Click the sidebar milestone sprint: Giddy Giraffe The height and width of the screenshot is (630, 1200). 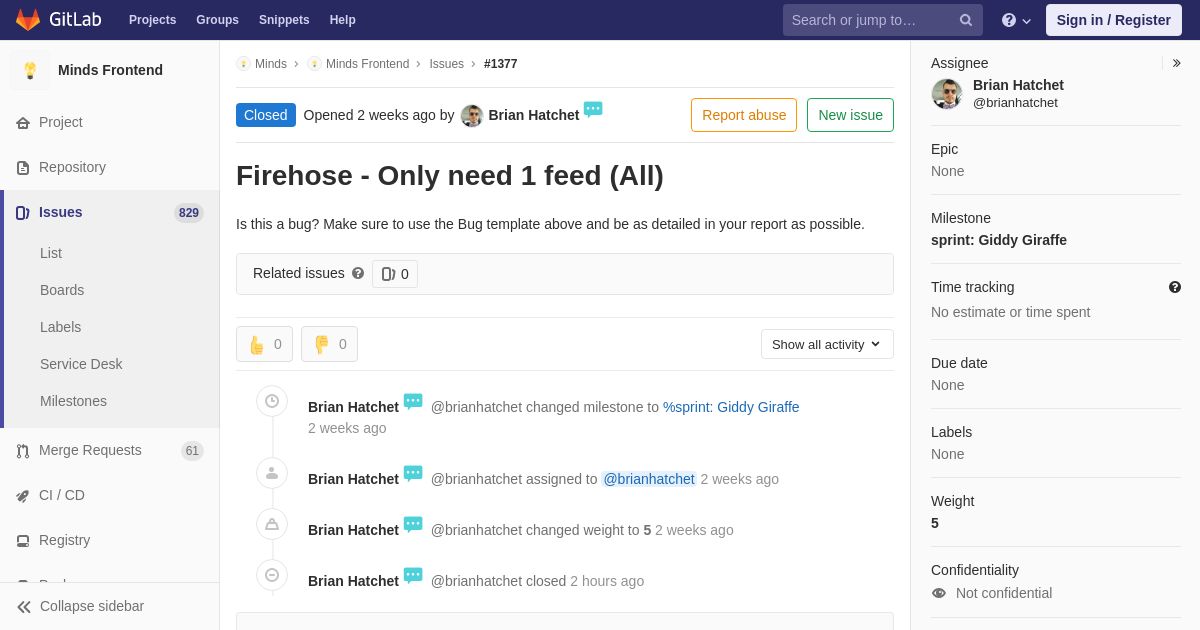pyautogui.click(x=999, y=240)
